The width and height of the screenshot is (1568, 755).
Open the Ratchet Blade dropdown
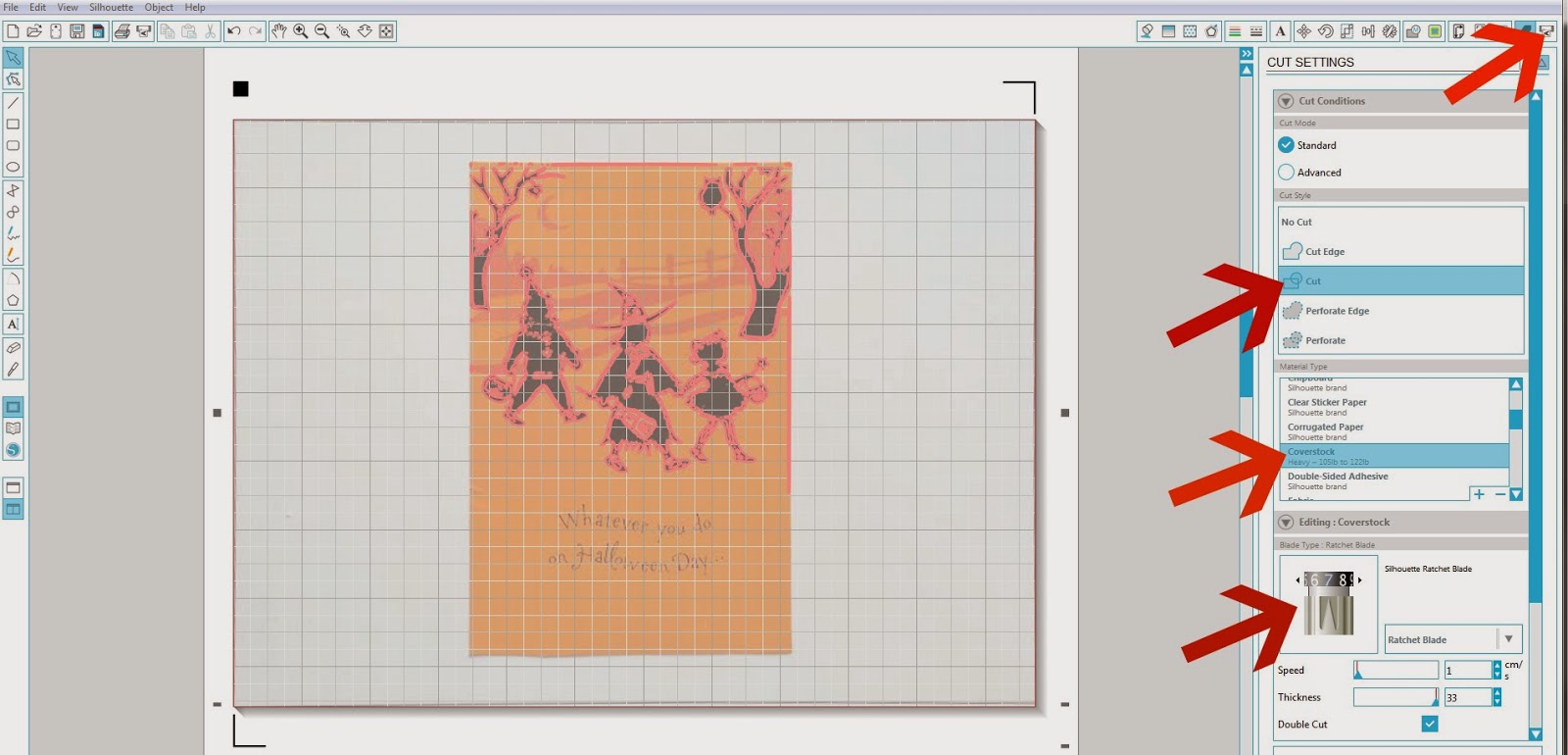point(1453,639)
